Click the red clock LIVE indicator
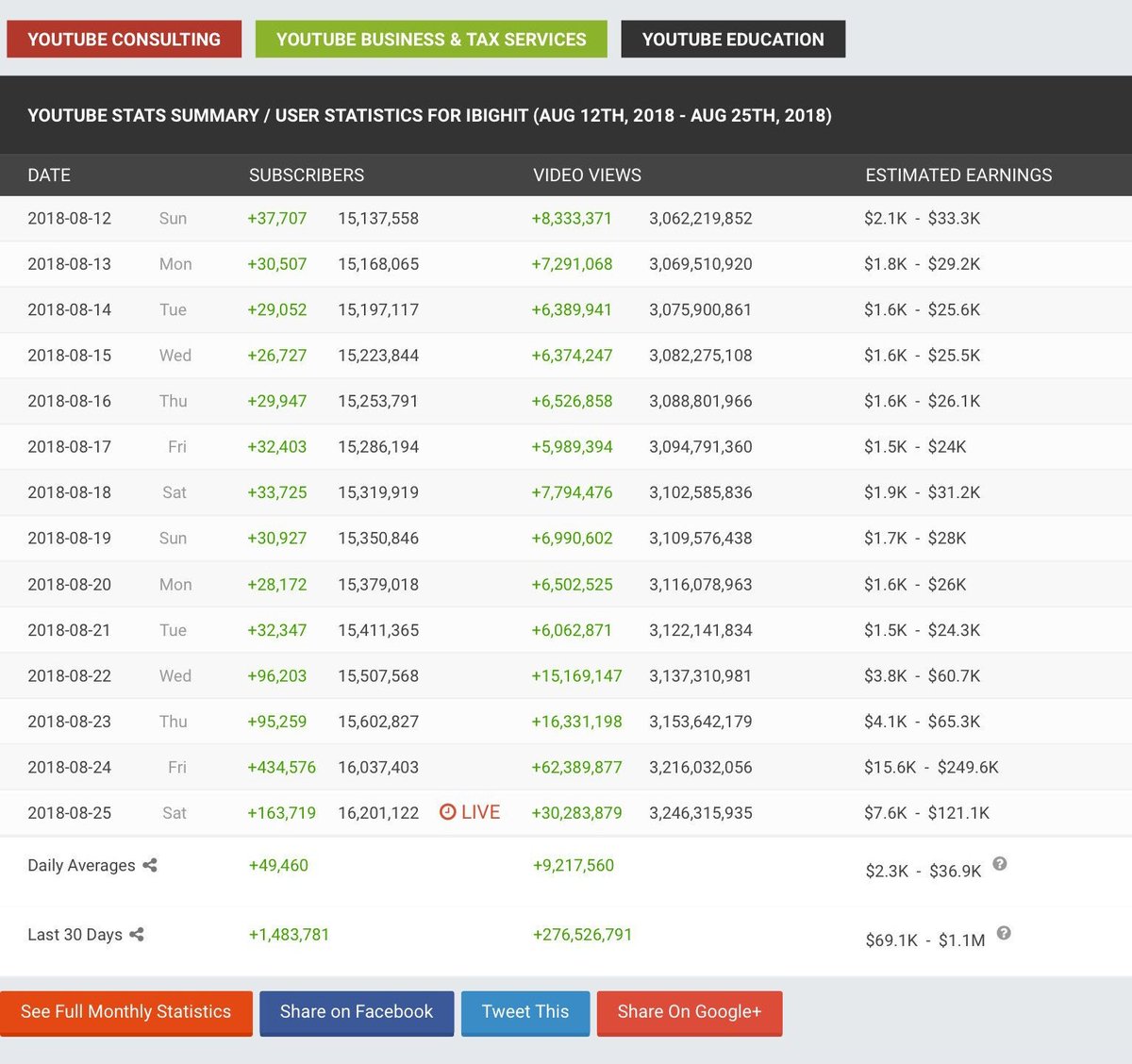Screen dimensions: 1132x1064 [x=470, y=812]
